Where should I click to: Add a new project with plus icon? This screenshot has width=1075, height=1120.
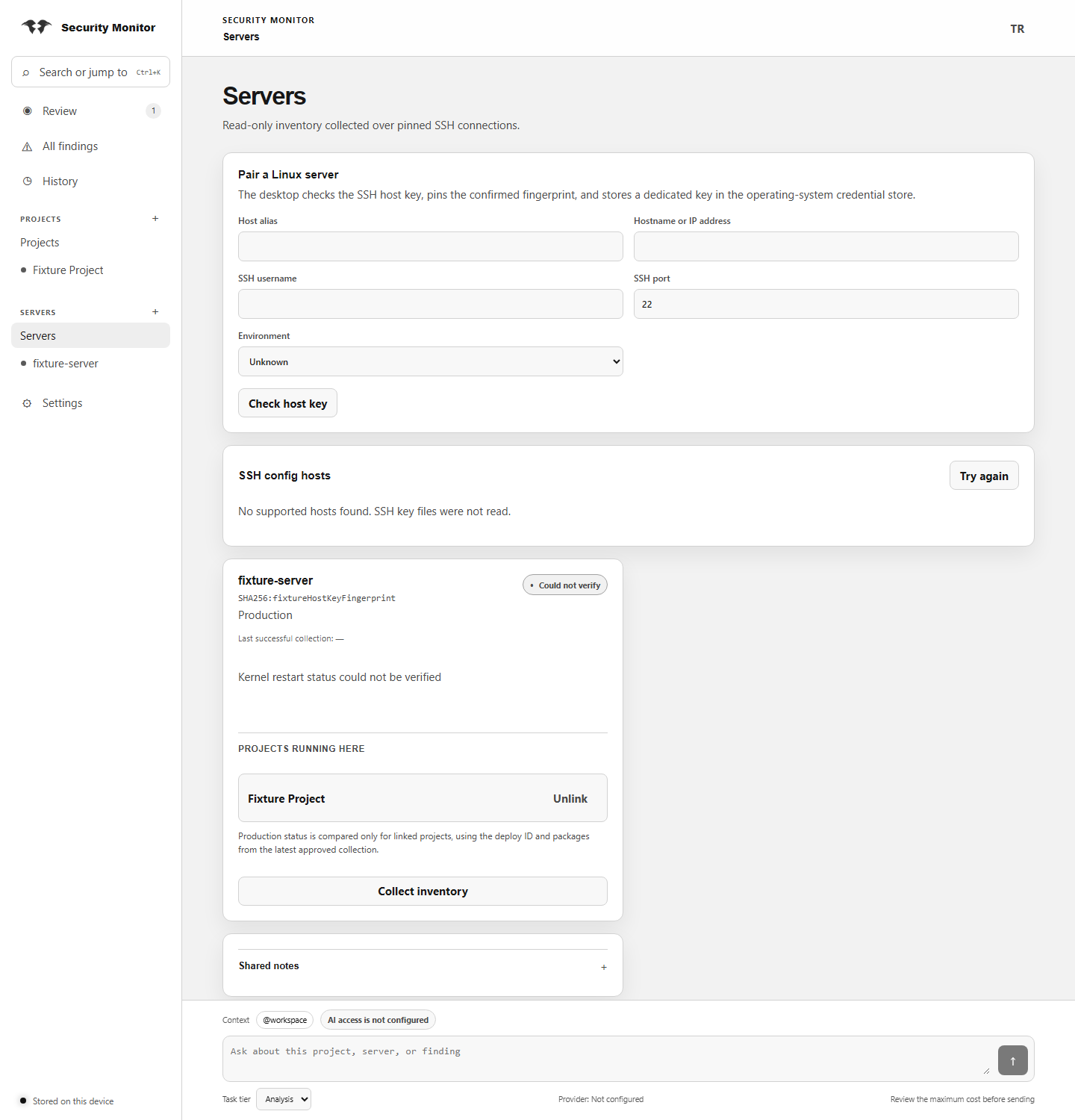(x=155, y=219)
